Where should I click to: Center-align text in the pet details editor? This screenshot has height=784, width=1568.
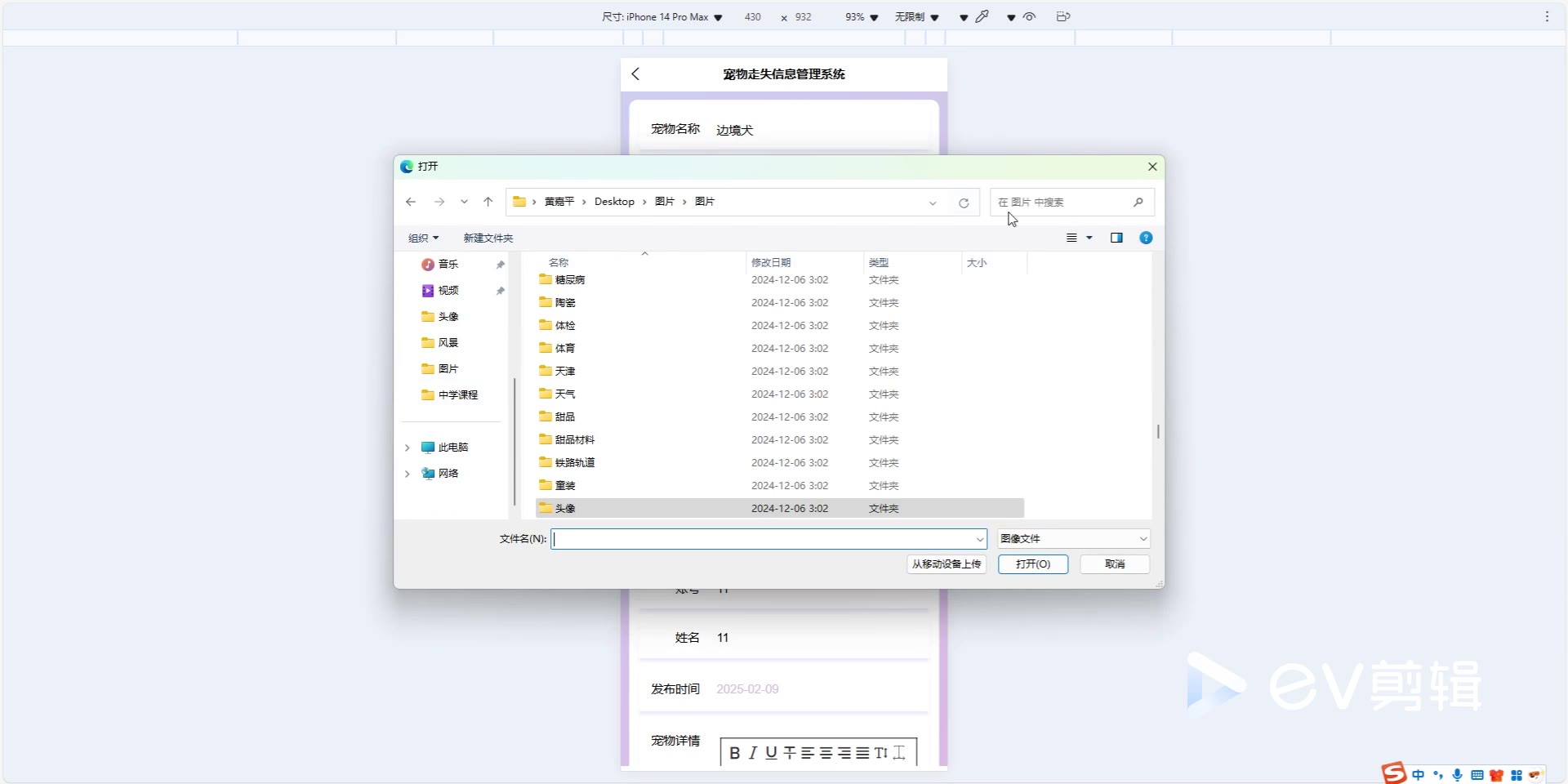pyautogui.click(x=826, y=753)
